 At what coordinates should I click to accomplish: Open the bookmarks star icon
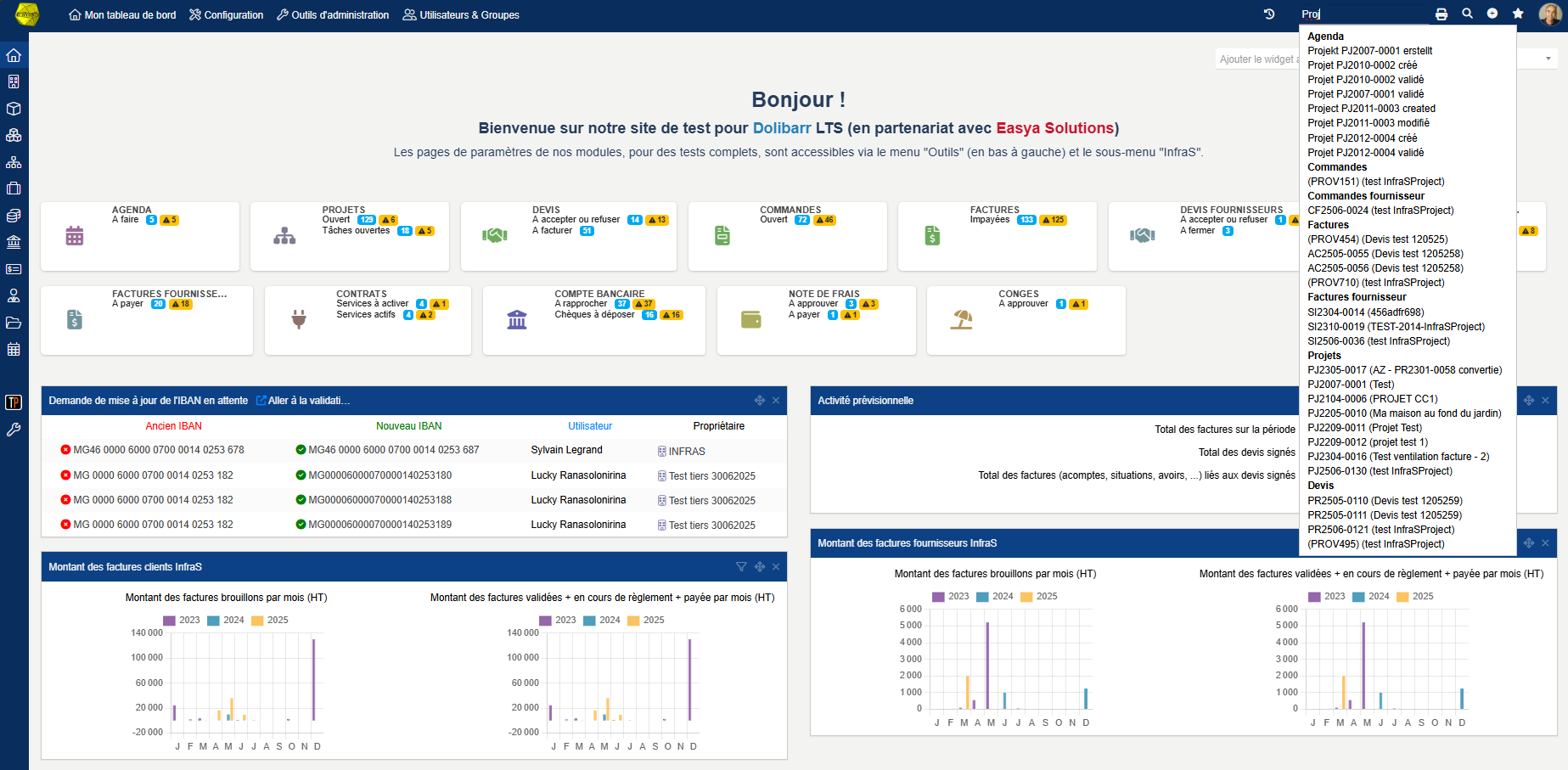[x=1518, y=14]
